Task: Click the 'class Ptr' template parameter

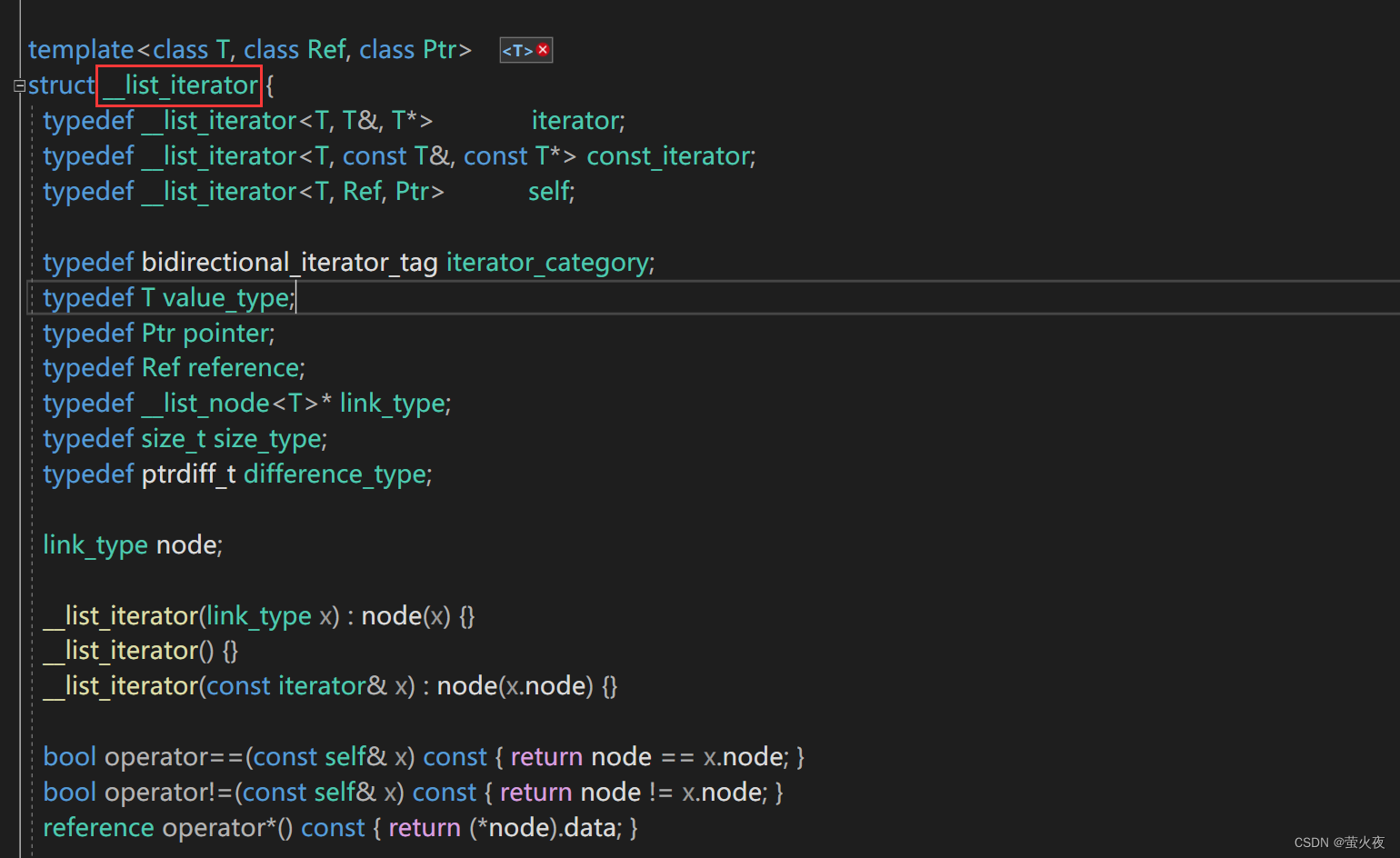Action: pos(408,50)
